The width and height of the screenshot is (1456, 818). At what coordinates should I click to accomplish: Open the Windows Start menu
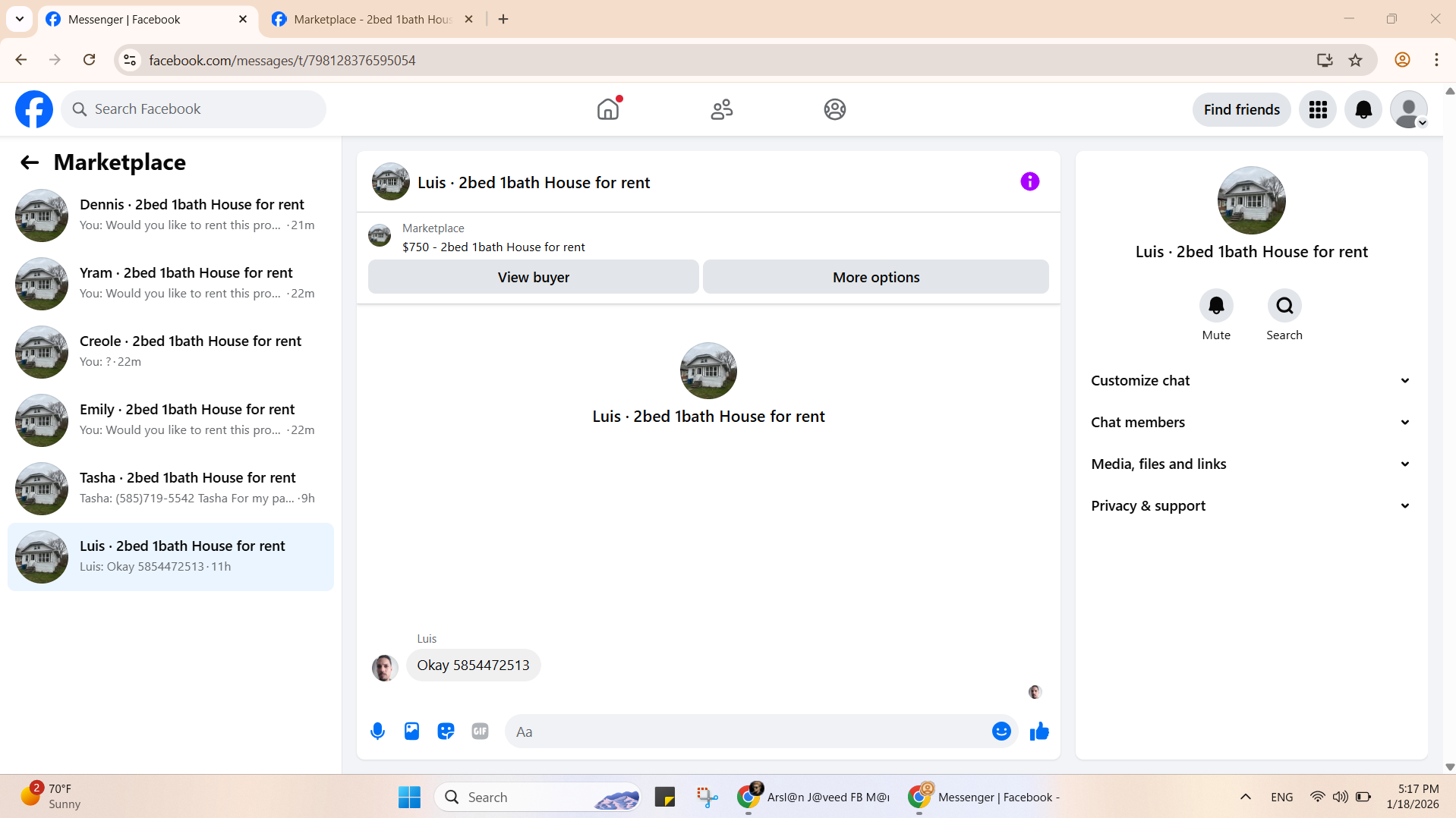click(409, 797)
